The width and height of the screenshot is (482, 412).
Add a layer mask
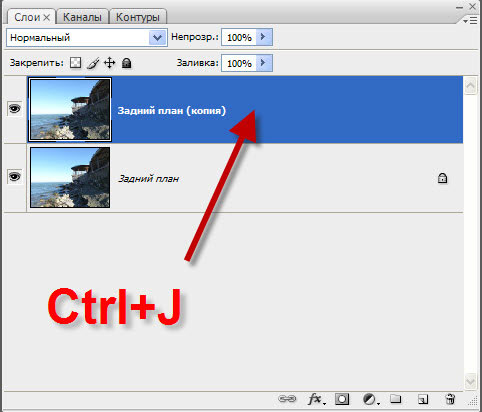(x=342, y=399)
